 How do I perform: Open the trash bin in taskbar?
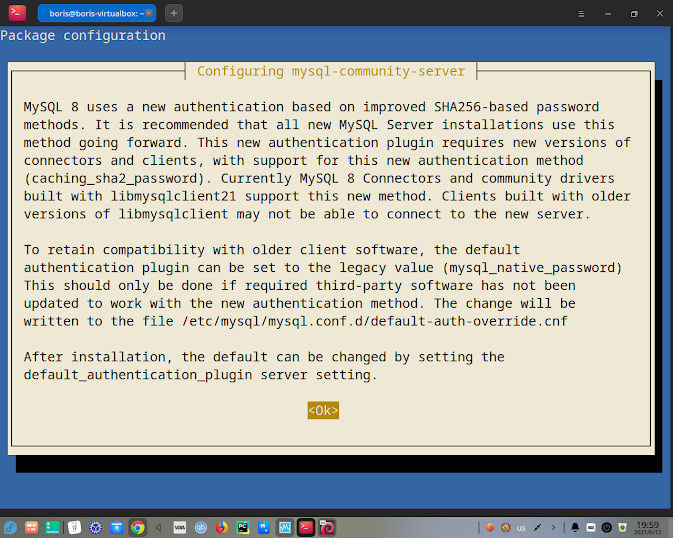pos(622,528)
